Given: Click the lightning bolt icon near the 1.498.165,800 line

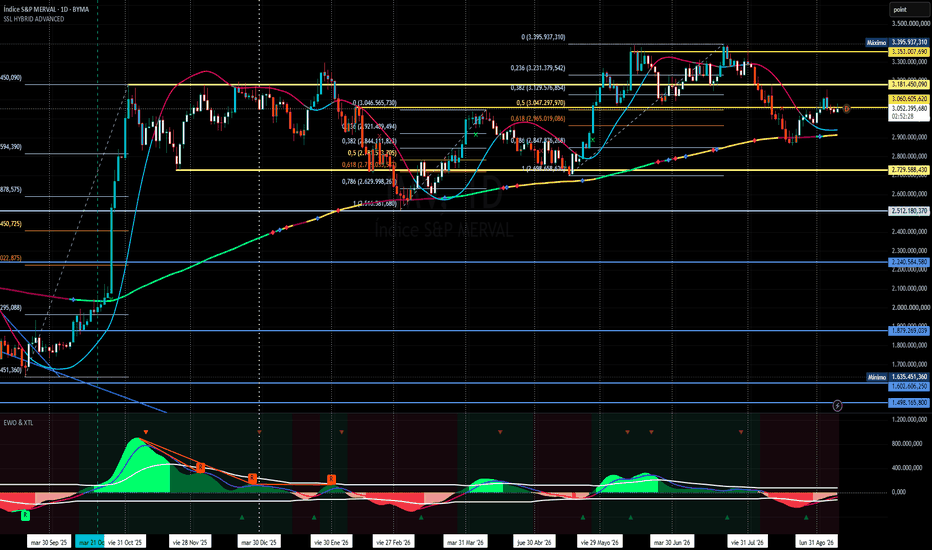Looking at the screenshot, I should 837,406.
